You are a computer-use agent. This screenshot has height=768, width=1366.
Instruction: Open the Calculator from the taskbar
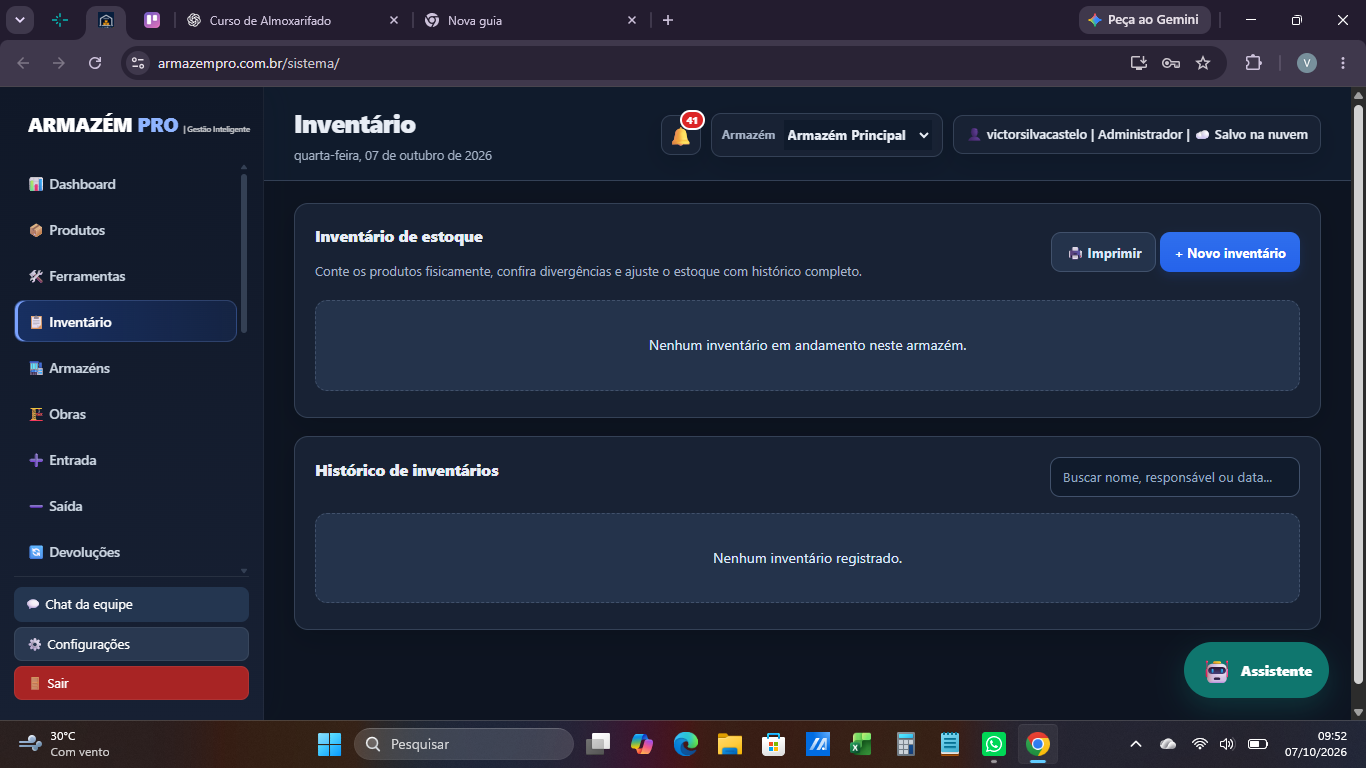point(906,744)
